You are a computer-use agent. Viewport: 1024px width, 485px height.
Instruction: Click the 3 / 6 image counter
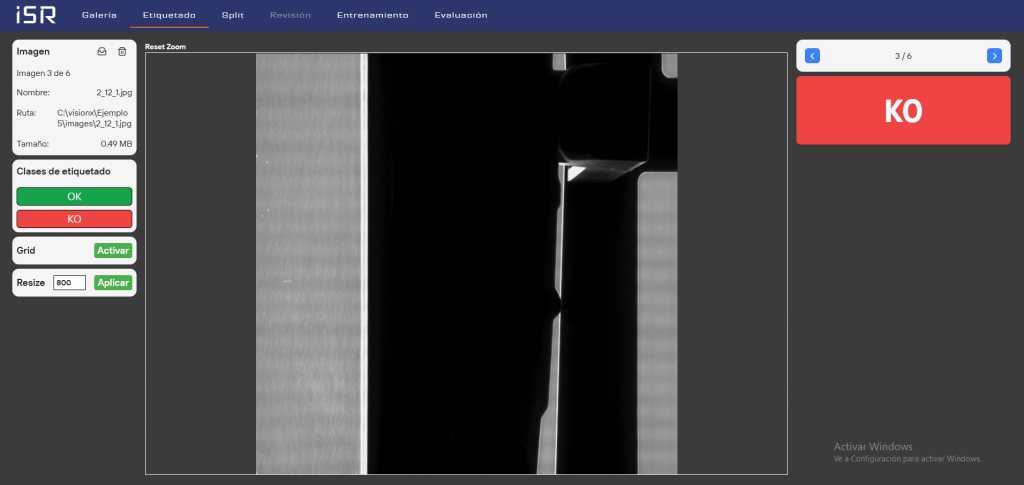[903, 56]
